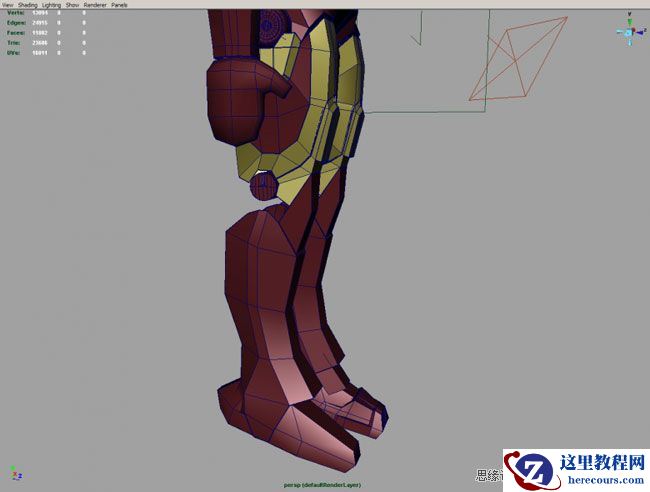The image size is (650, 492).
Task: Click the UVs label in the poly count HUD
Action: pyautogui.click(x=13, y=53)
